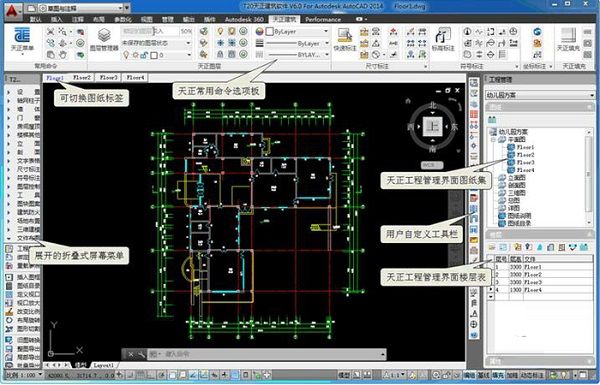Click the Floor1 drawing icon in project tree

click(x=511, y=147)
